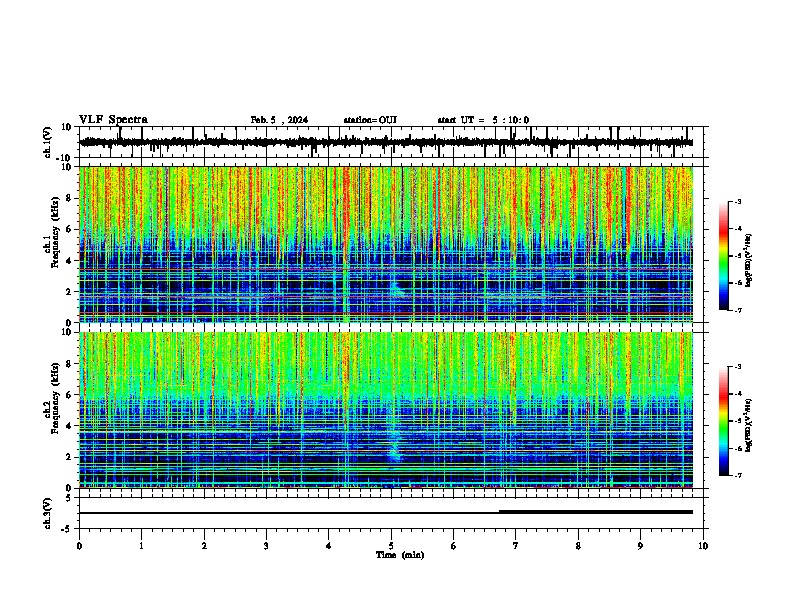This screenshot has width=792, height=612.
Task: Click the ch.2 spectrogram color scale bar
Action: pos(723,421)
